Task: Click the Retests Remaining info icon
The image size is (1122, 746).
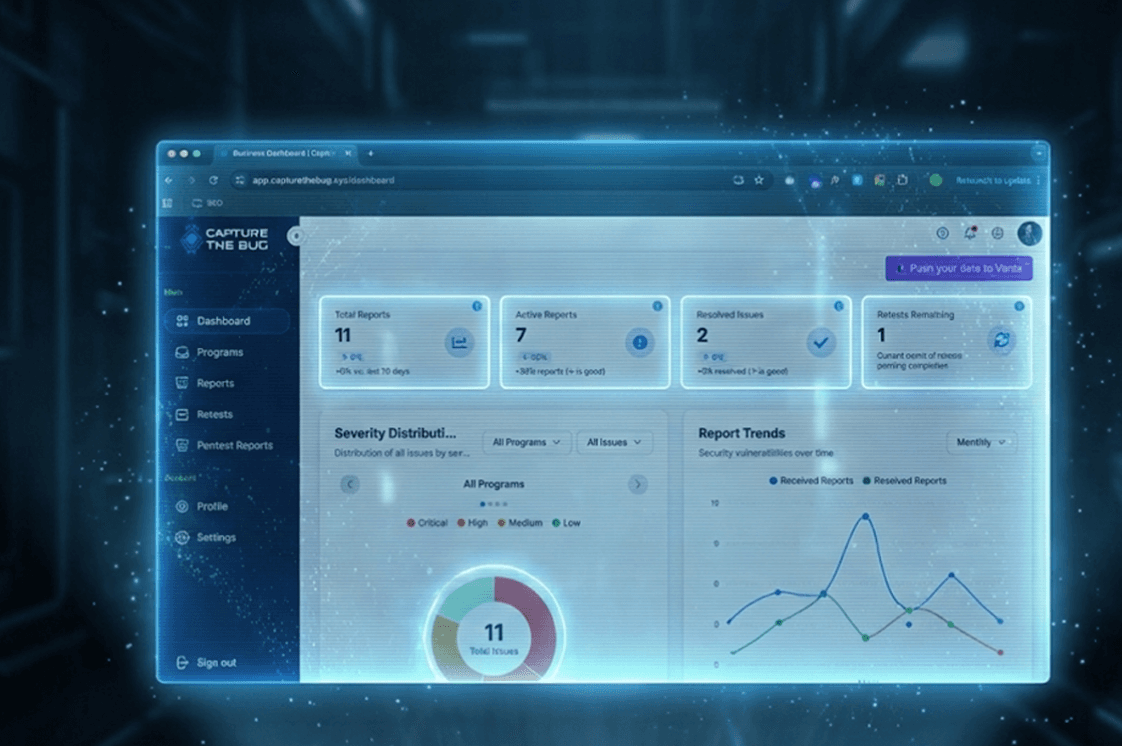Action: coord(1019,306)
